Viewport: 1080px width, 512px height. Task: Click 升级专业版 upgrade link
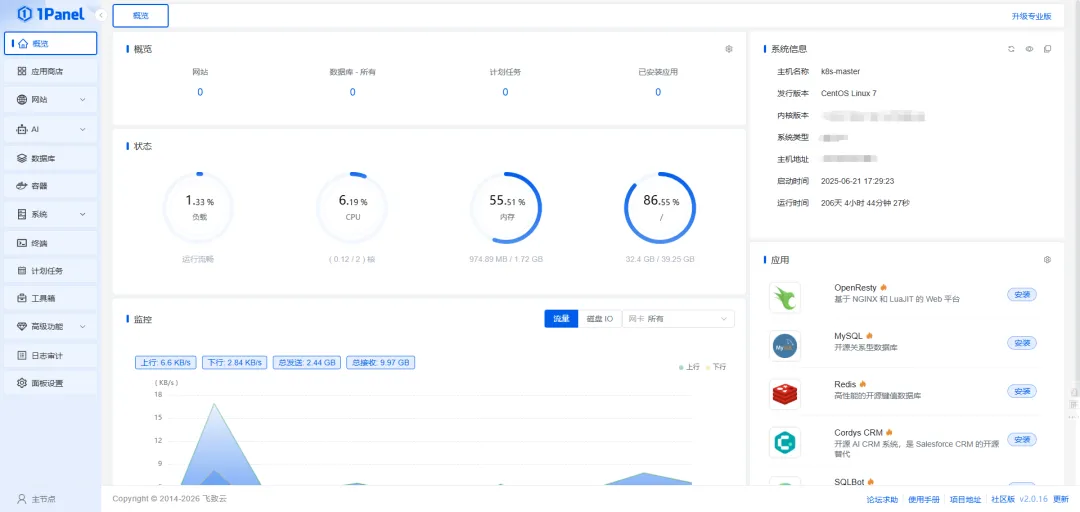point(1031,16)
